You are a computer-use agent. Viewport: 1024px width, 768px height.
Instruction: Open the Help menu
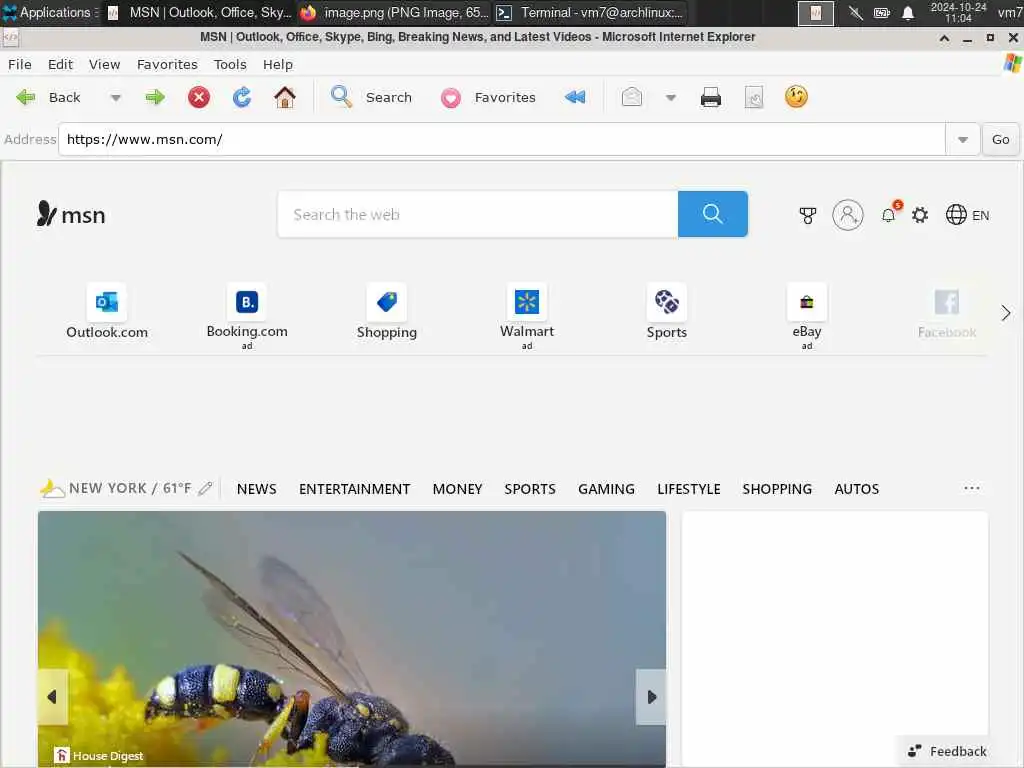[x=278, y=64]
